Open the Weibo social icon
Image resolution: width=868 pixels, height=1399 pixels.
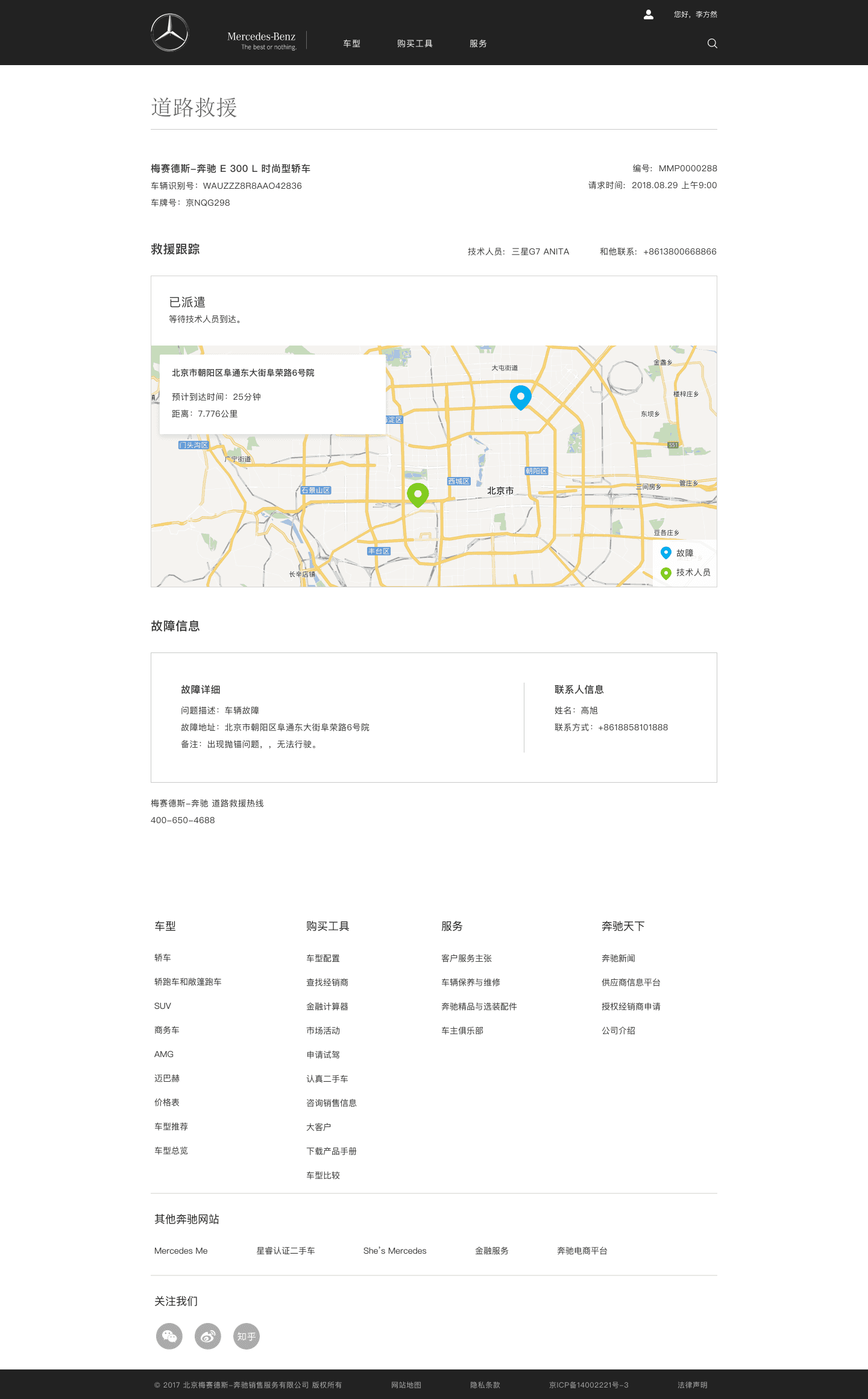point(208,1336)
